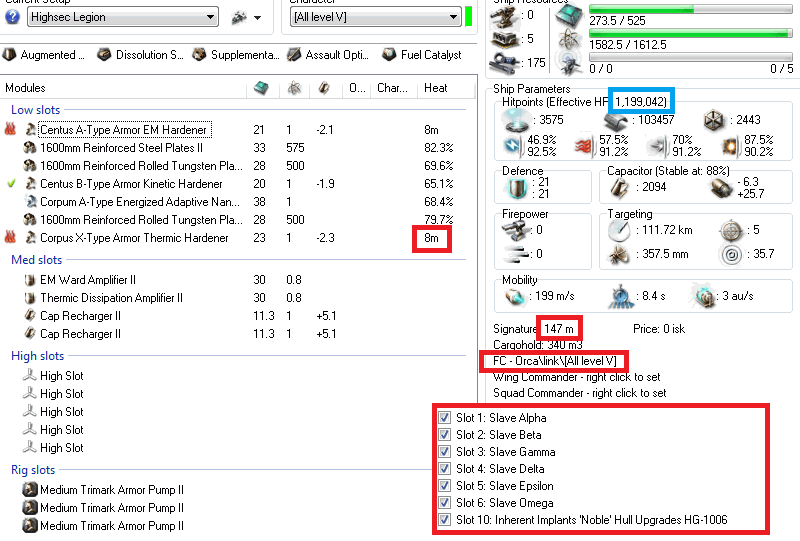Select the Fuel Catalyst subsystem
The image size is (800, 541).
coord(422,55)
